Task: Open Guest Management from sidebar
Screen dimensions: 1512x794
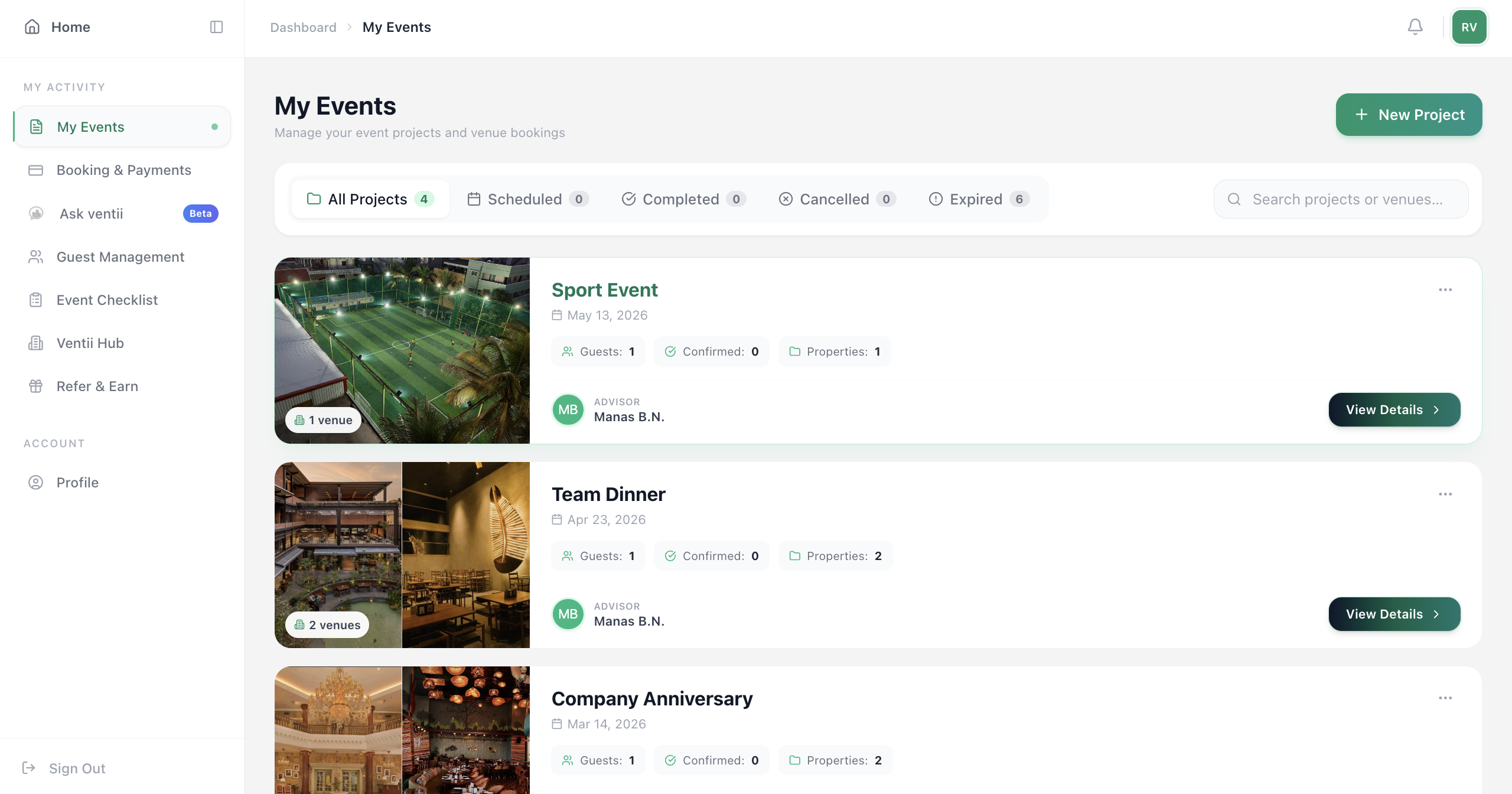Action: tap(122, 256)
